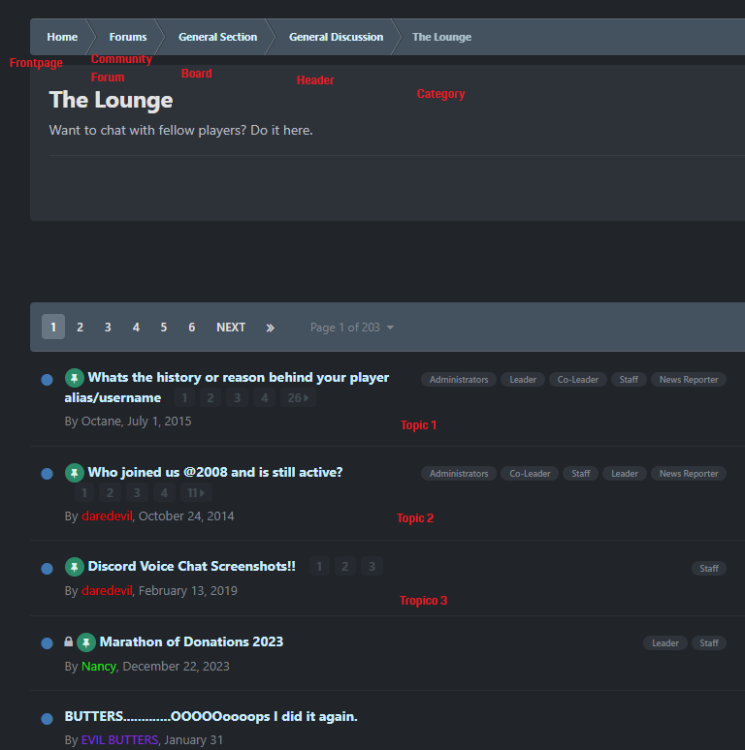The image size is (745, 750).
Task: Open page 2 of Discord Screenshots topic
Action: pyautogui.click(x=345, y=567)
